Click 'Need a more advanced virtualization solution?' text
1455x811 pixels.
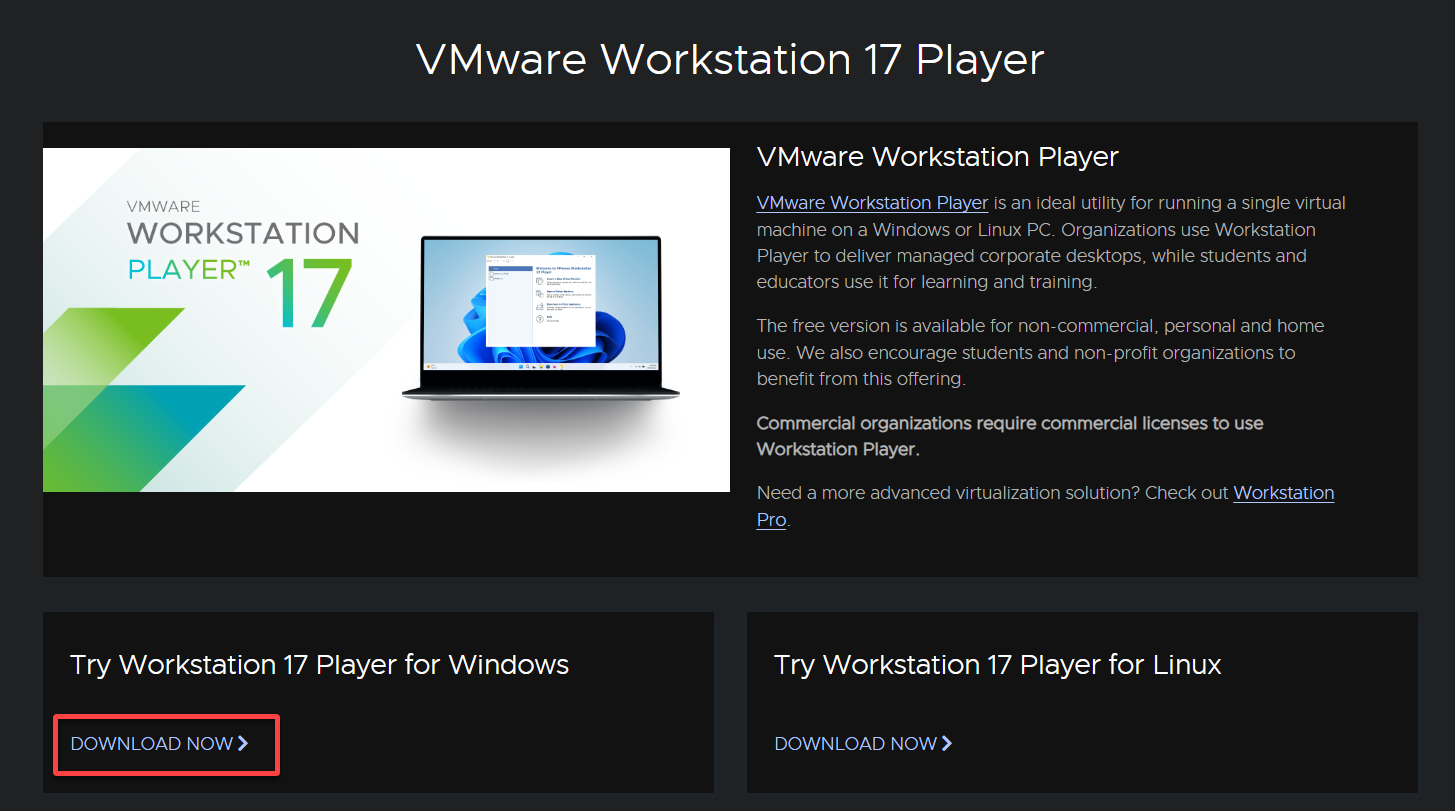tap(948, 493)
